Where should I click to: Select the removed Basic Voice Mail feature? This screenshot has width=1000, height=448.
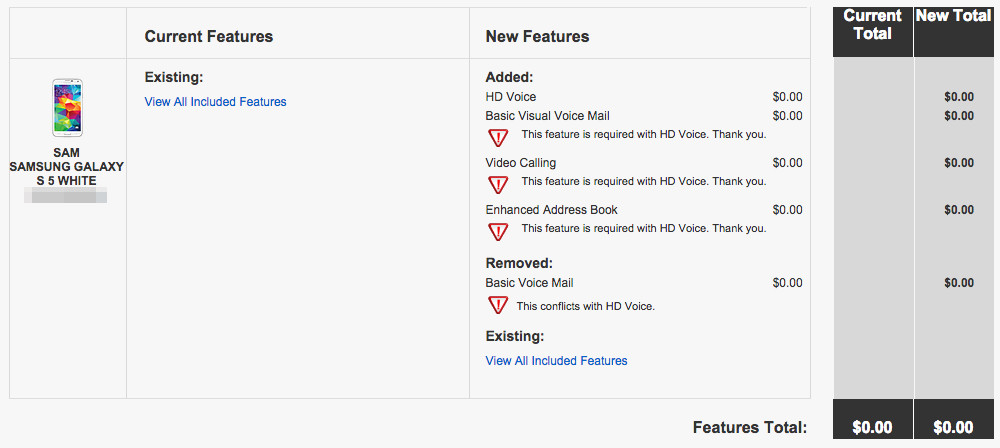[x=529, y=283]
